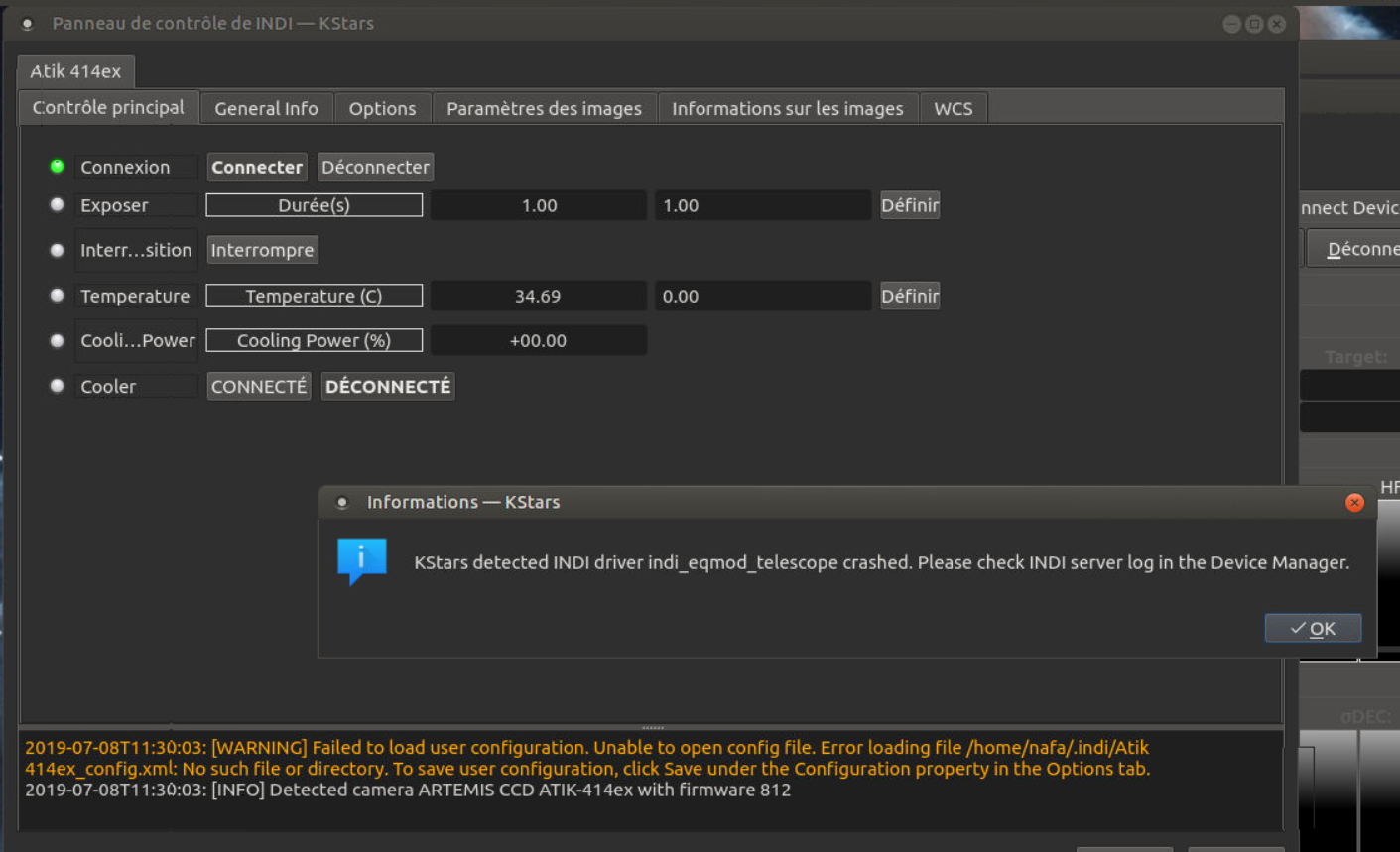Click the blue information icon in the dialog

coord(361,561)
